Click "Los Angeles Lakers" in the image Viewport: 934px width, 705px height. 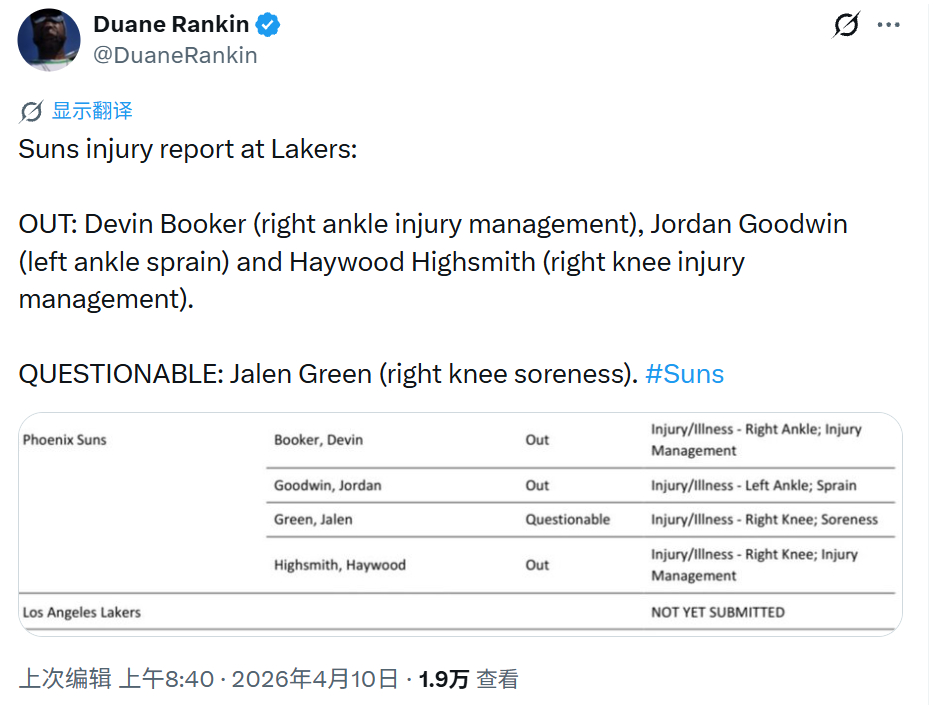click(82, 612)
